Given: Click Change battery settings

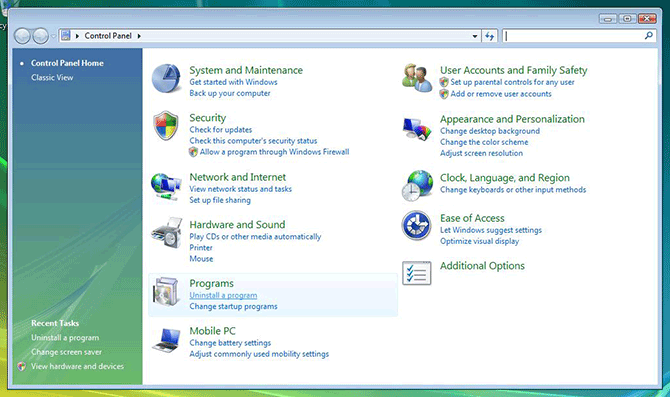Looking at the screenshot, I should pos(230,343).
